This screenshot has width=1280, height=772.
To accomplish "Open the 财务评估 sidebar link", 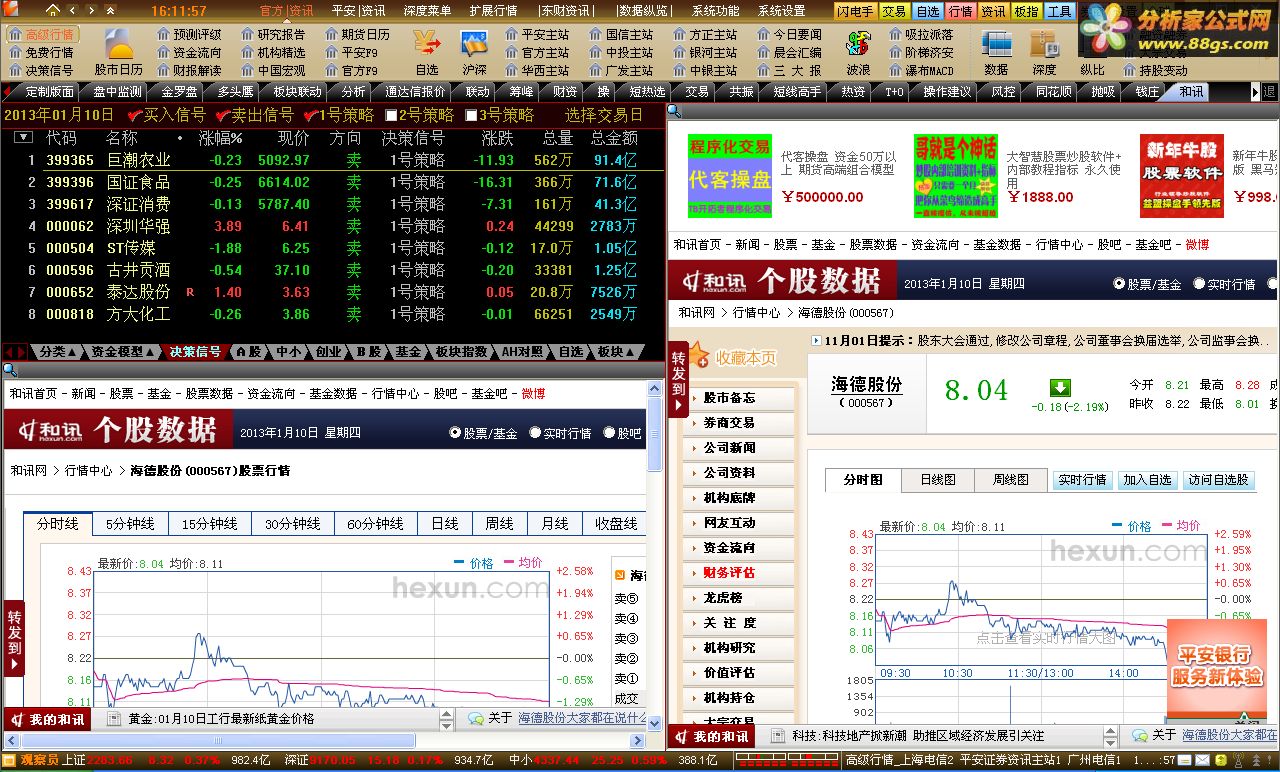I will point(729,573).
